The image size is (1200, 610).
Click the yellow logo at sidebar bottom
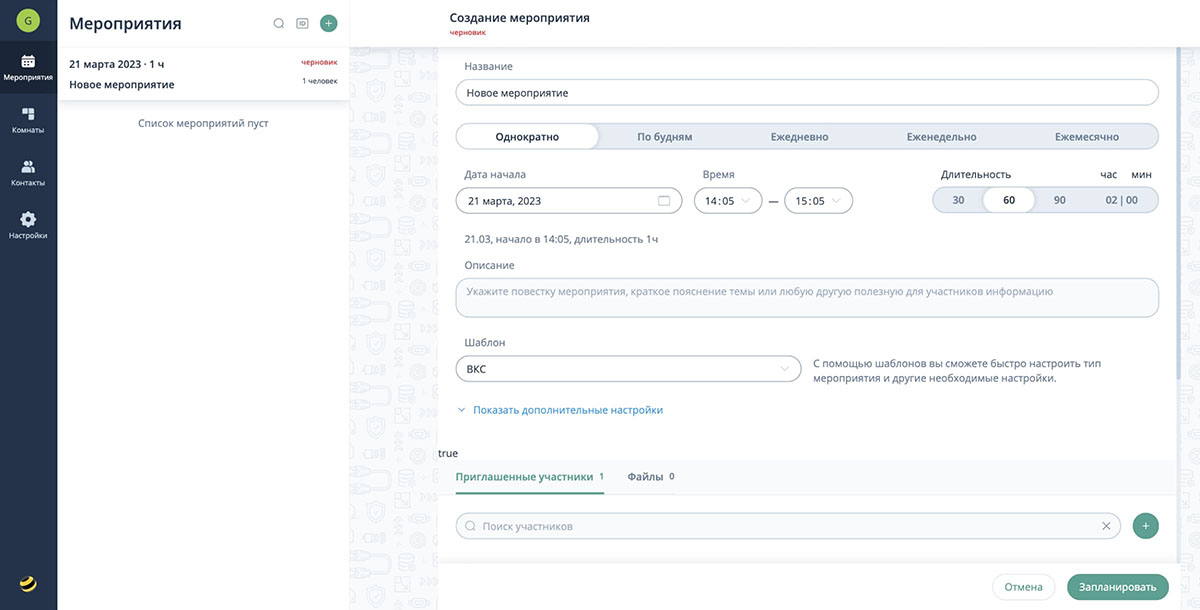28,584
